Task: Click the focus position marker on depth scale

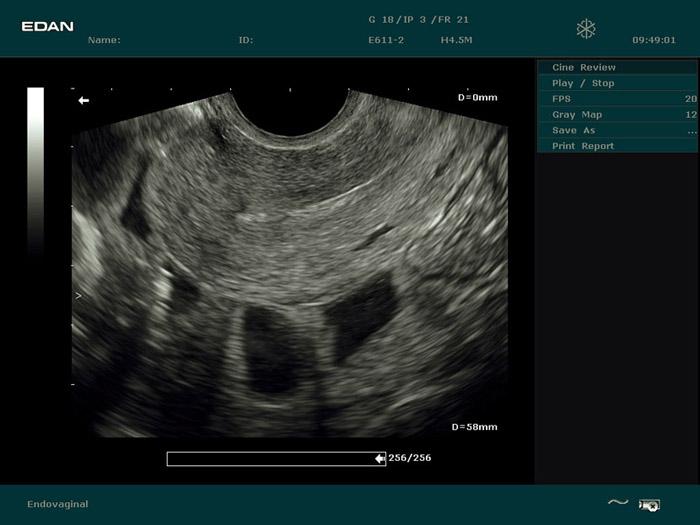Action: click(x=80, y=296)
